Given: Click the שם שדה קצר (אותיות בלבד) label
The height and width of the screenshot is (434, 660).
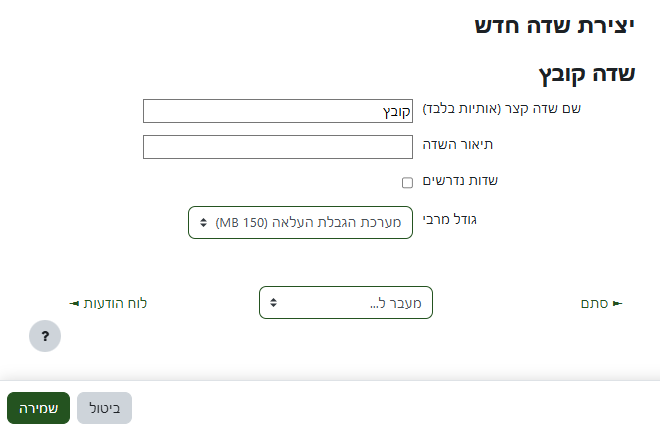Looking at the screenshot, I should click(x=502, y=108).
